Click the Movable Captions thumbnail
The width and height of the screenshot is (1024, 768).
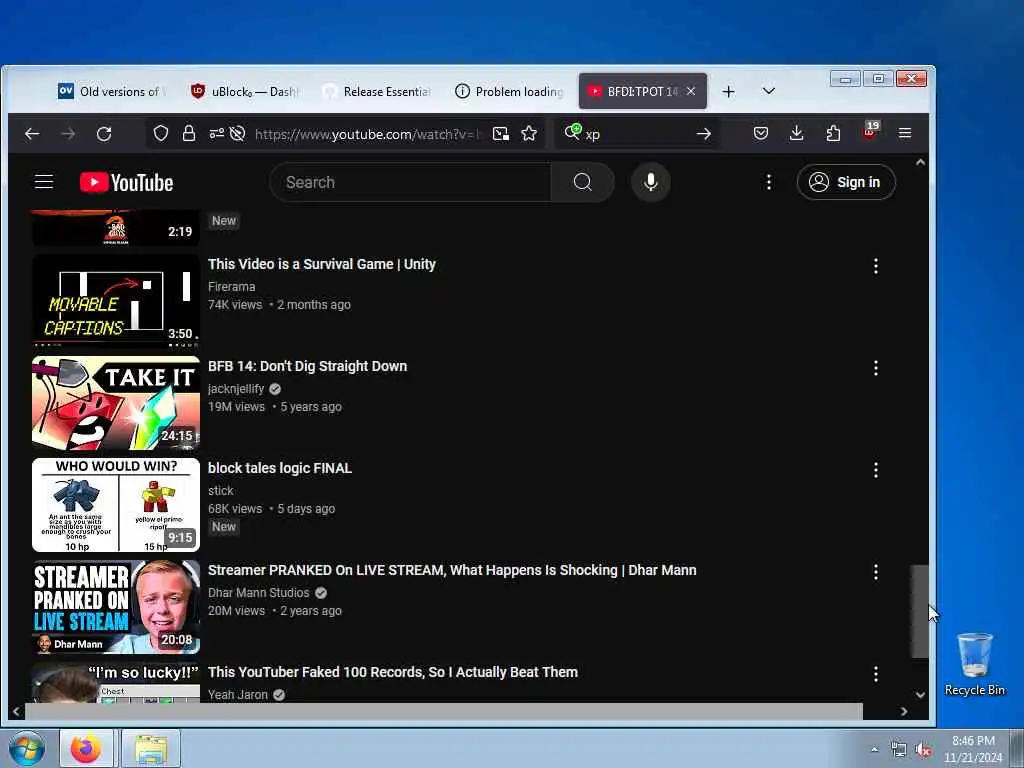click(x=116, y=300)
